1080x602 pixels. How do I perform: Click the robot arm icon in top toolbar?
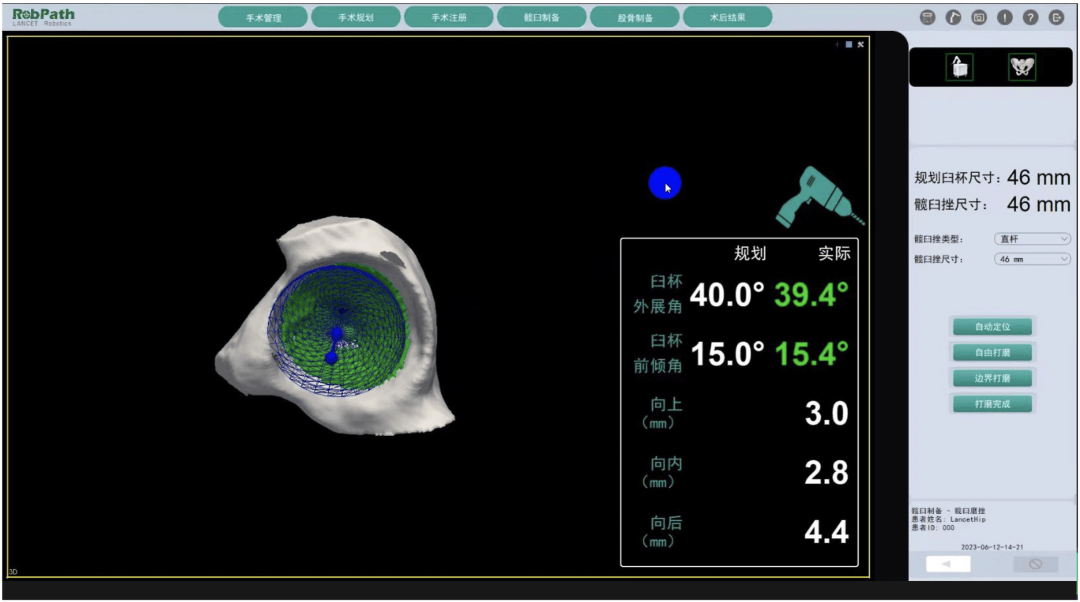pyautogui.click(x=953, y=17)
